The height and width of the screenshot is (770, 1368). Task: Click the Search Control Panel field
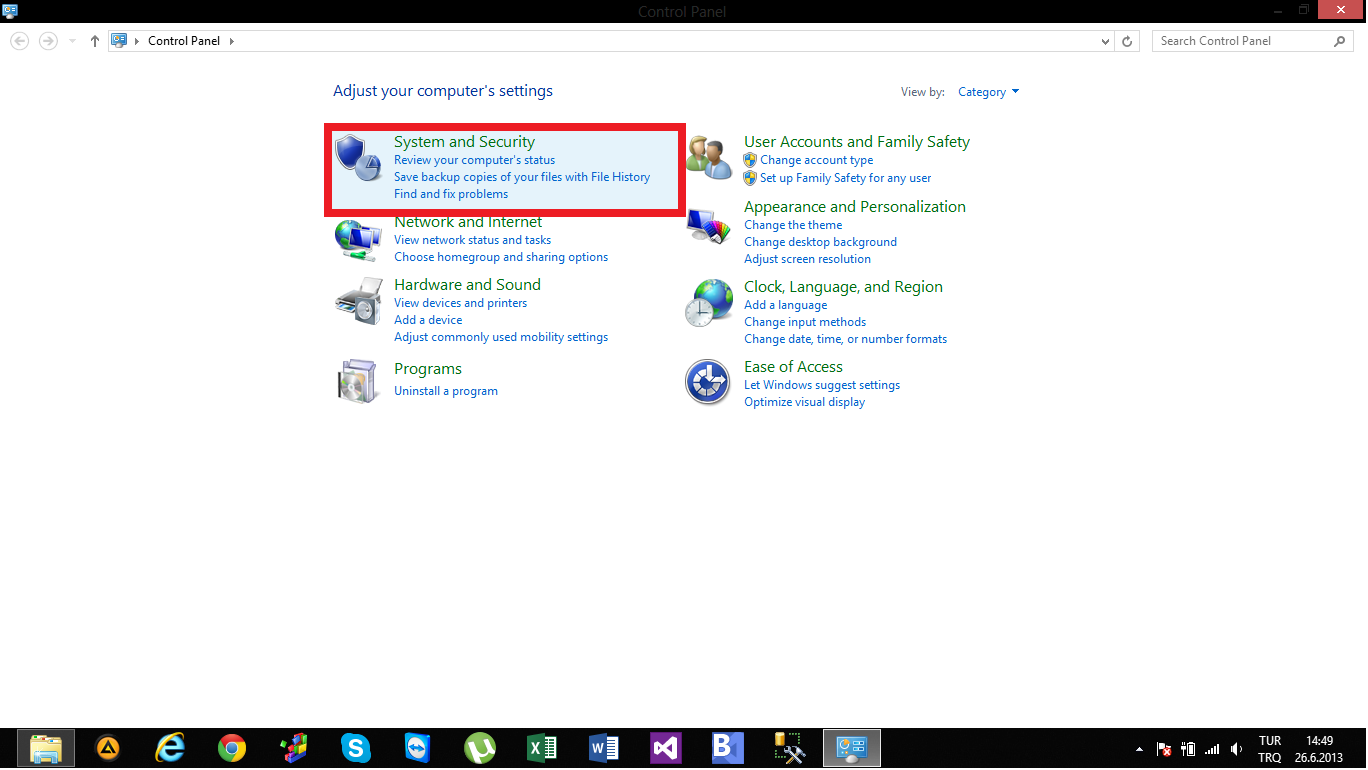[x=1244, y=41]
